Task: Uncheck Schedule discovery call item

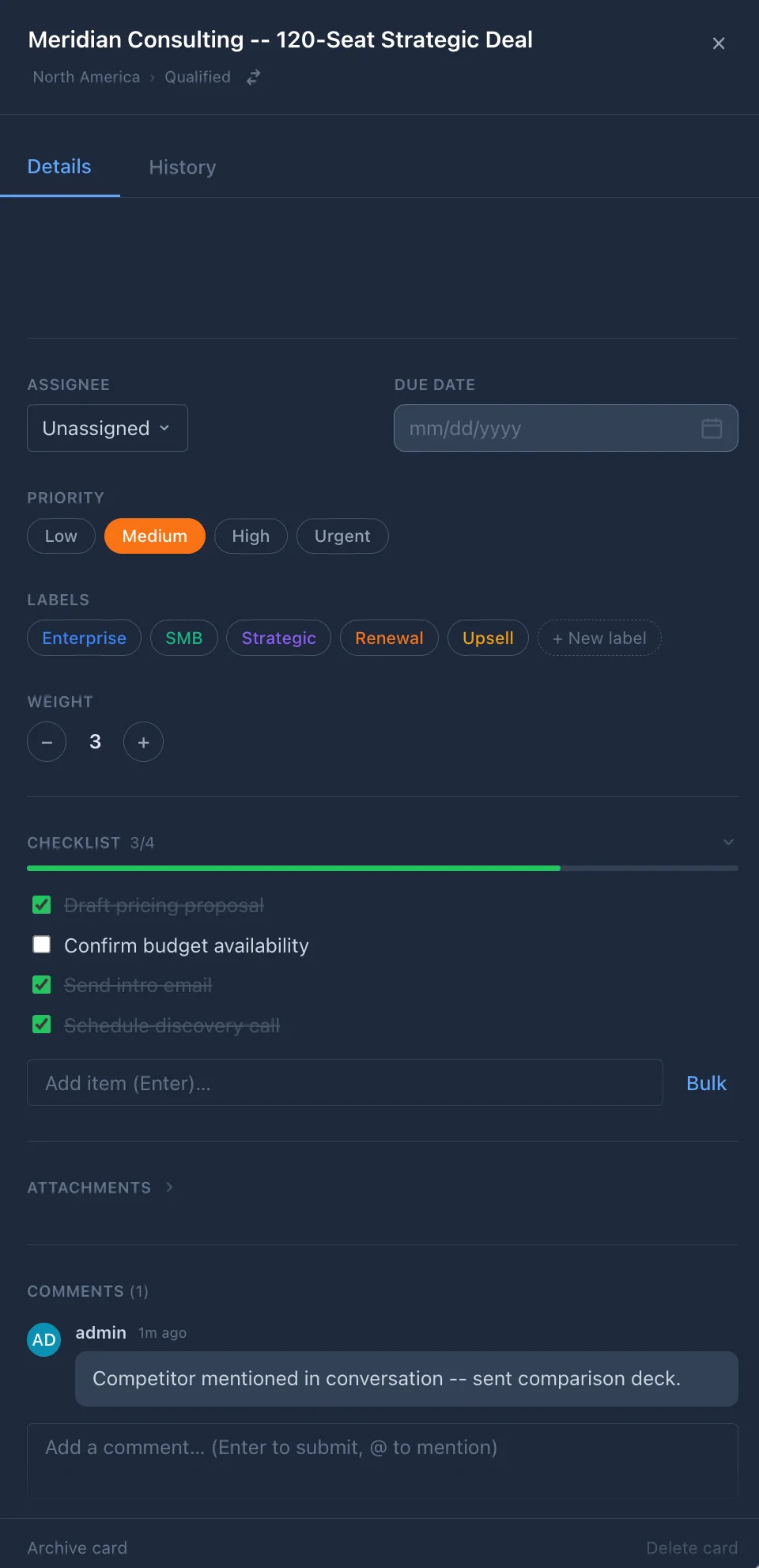Action: tap(42, 1025)
